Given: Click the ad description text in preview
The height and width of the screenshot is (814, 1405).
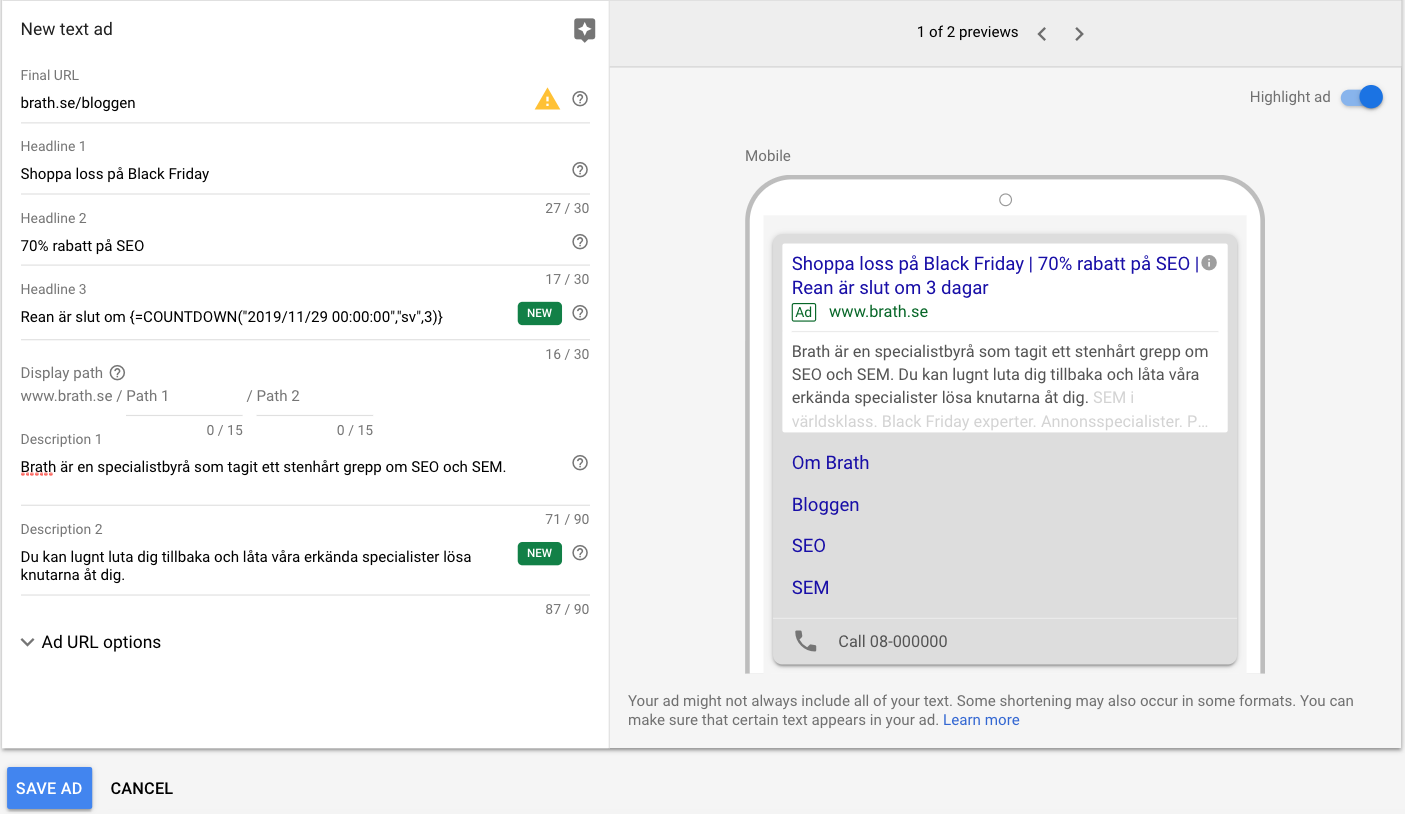Looking at the screenshot, I should pos(1000,386).
